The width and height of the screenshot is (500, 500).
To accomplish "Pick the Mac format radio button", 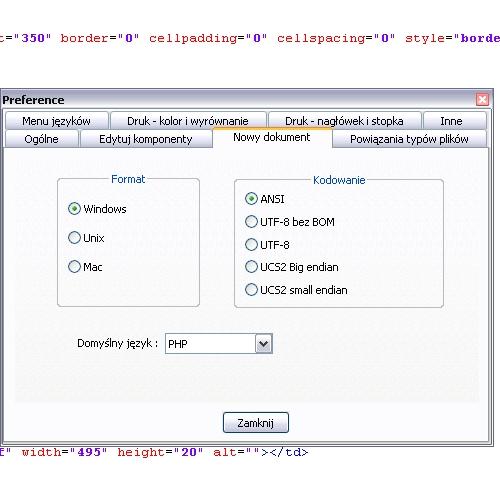I will pyautogui.click(x=74, y=266).
